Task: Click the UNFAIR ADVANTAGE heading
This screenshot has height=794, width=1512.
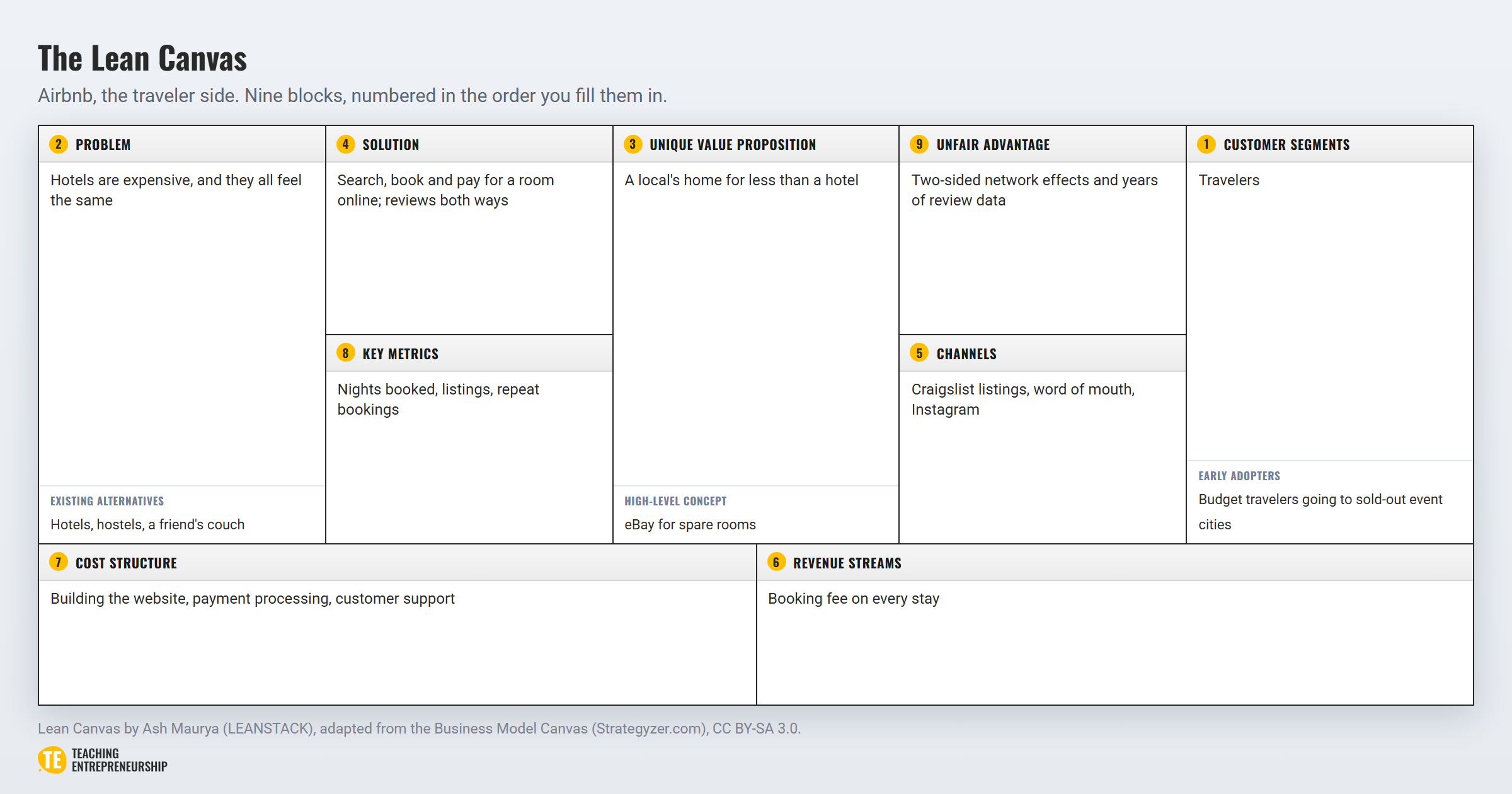Action: 993,145
